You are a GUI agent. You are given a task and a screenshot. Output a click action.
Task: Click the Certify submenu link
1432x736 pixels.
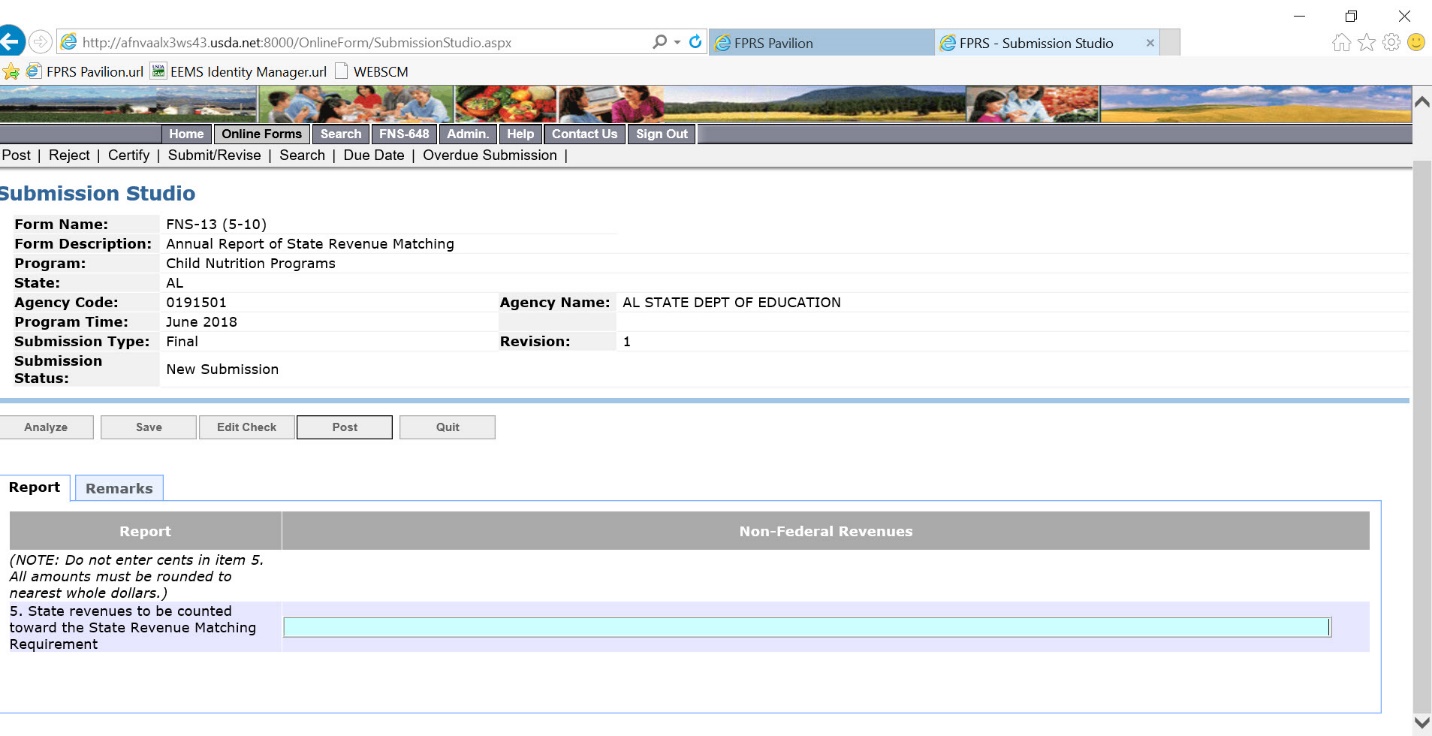click(x=129, y=155)
